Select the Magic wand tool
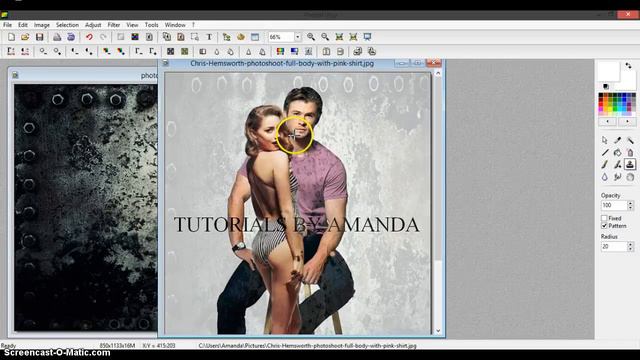This screenshot has height=360, width=640. click(630, 140)
